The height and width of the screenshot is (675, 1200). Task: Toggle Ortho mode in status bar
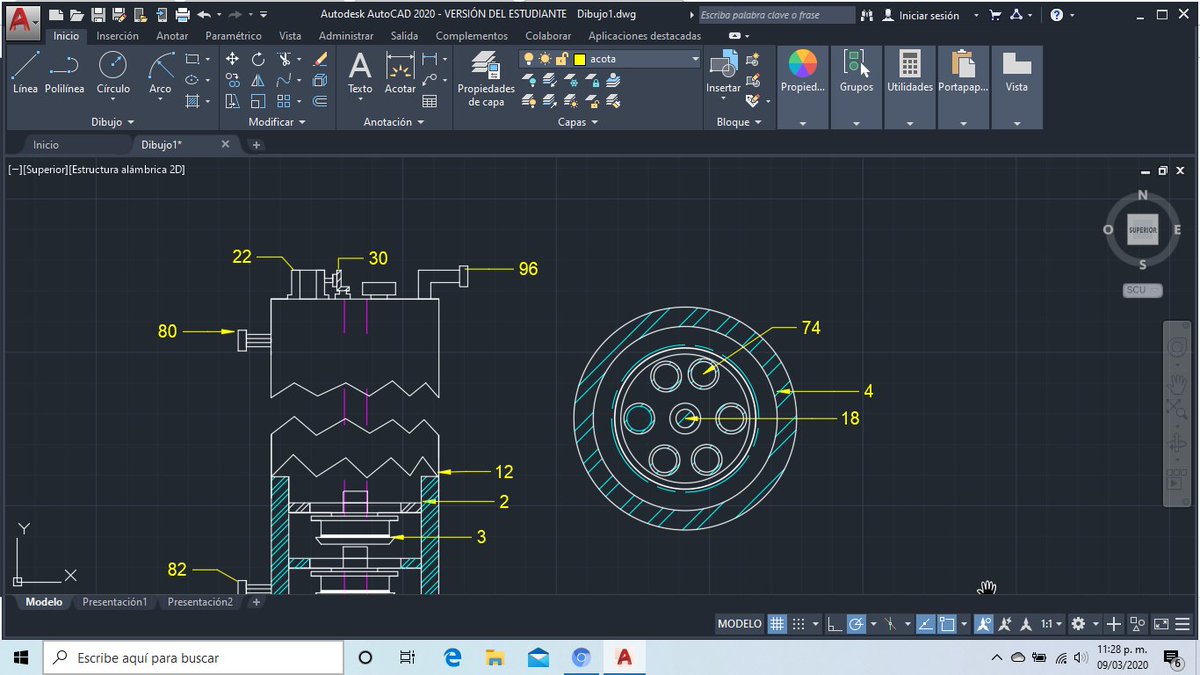point(834,624)
